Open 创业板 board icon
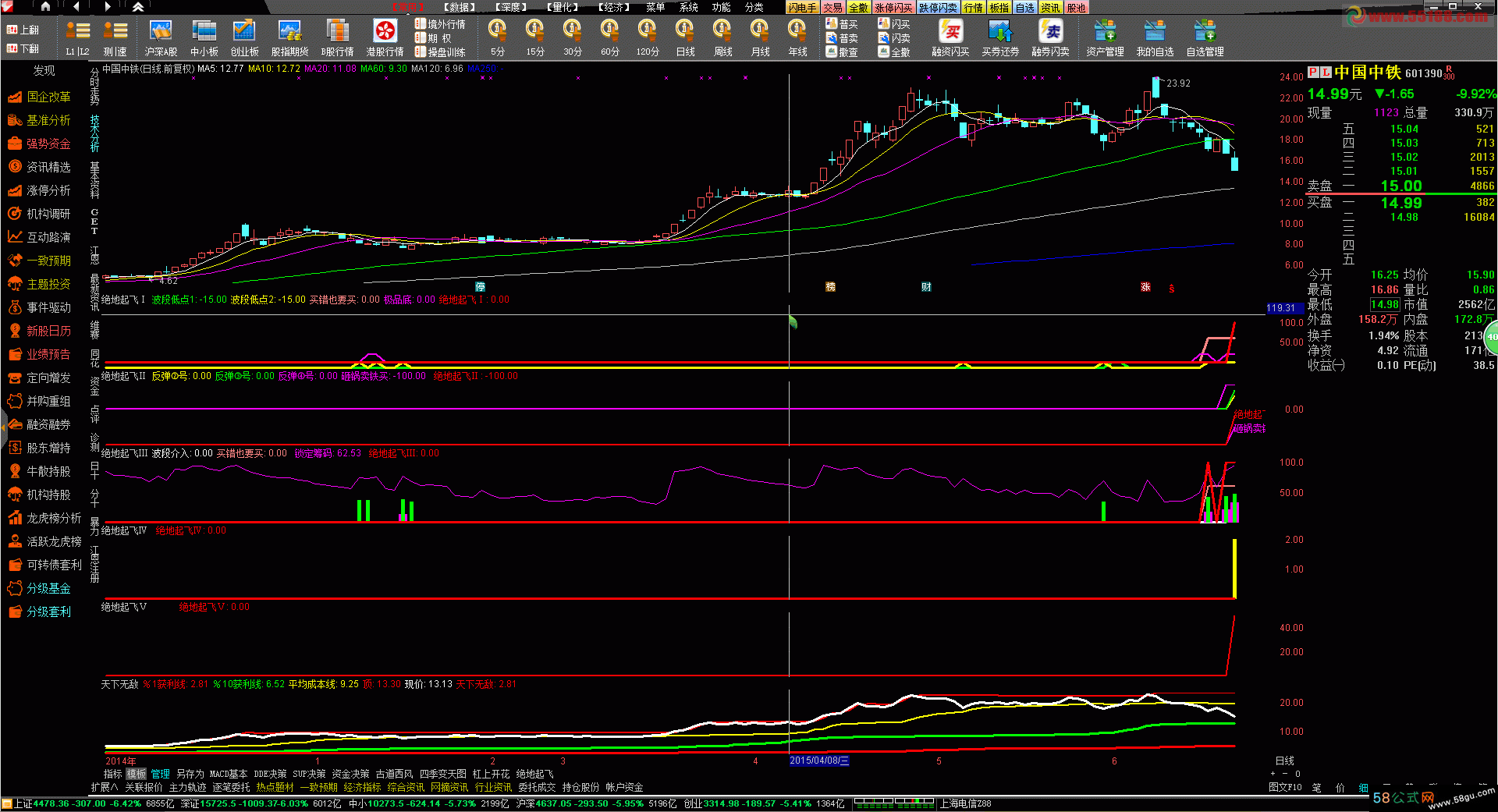Image resolution: width=1498 pixels, height=812 pixels. [x=244, y=37]
